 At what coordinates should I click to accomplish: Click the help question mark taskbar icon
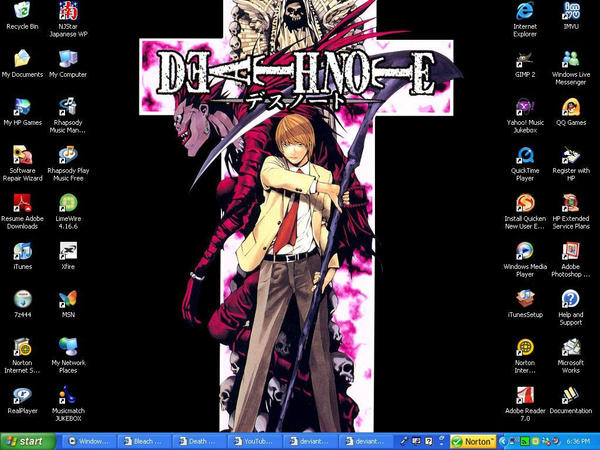click(429, 442)
